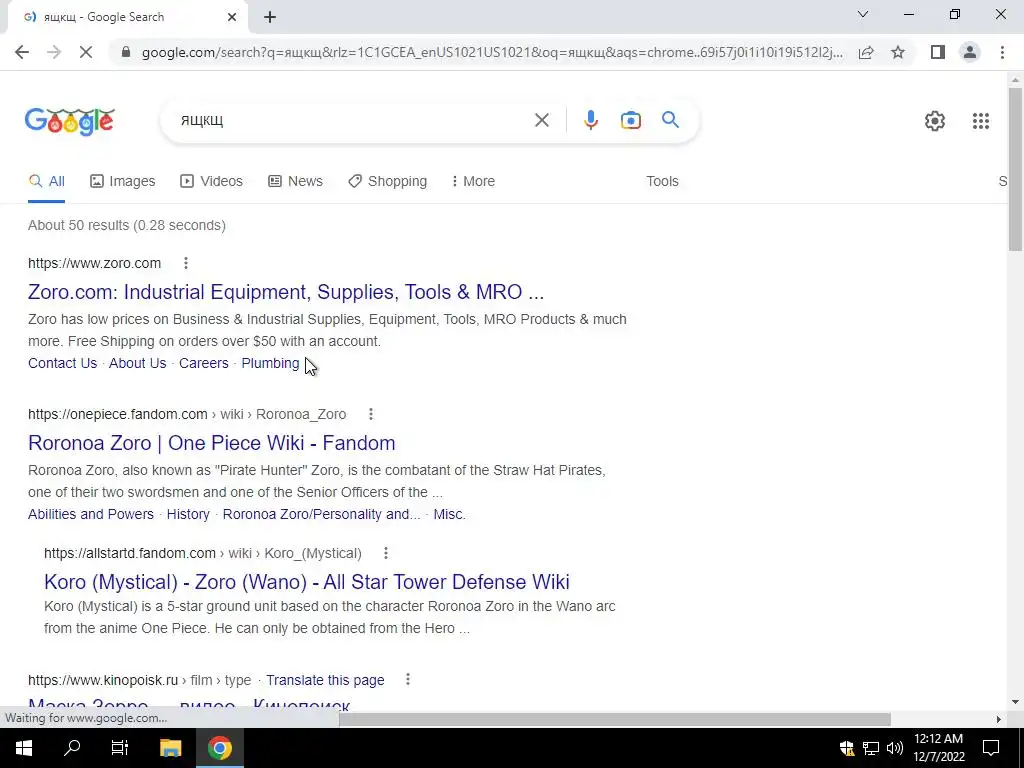Open the Windows Start menu
The image size is (1024, 768).
point(24,748)
